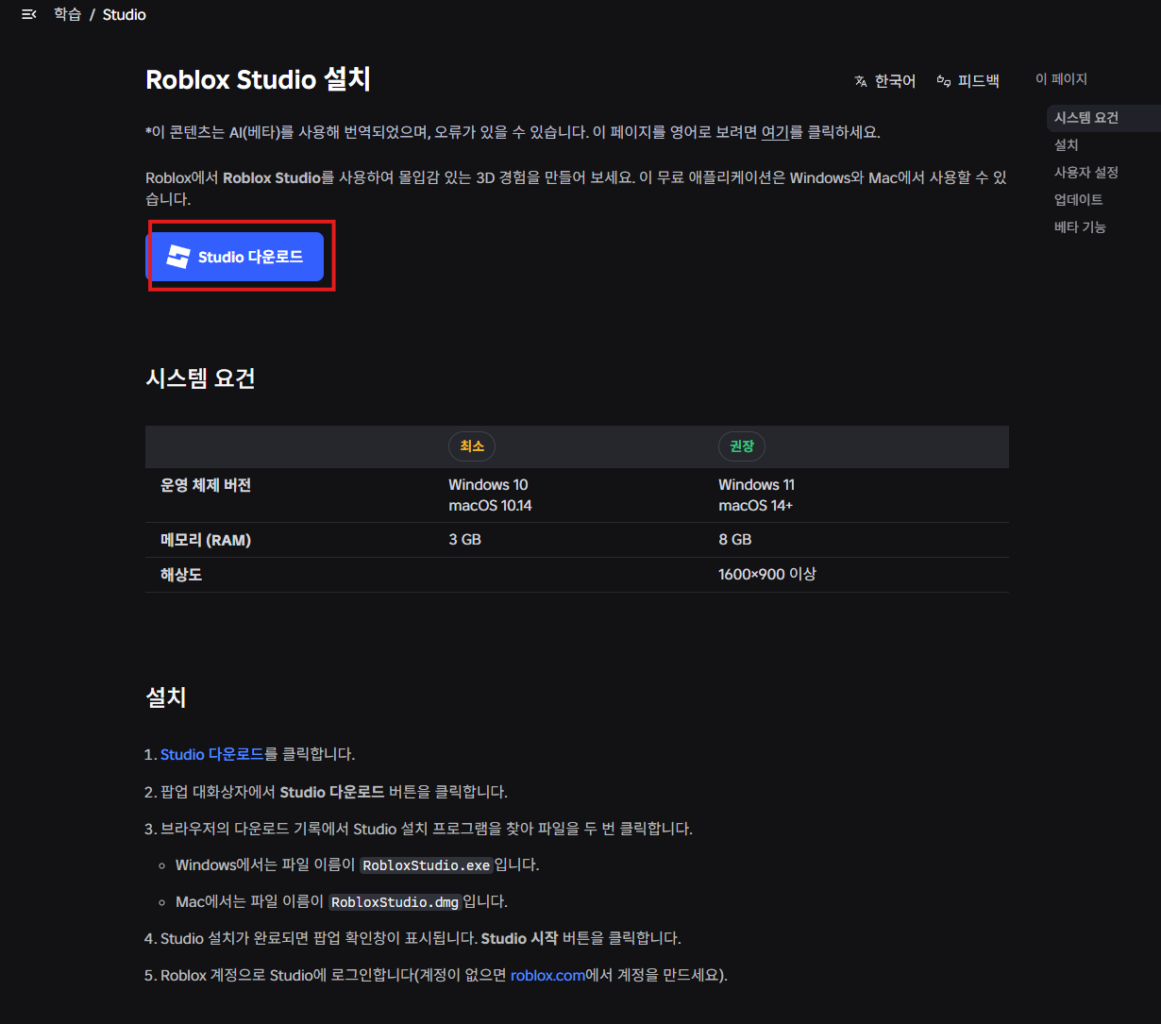Click the RobloxStudio.exe code text
Viewport: 1161px width, 1024px height.
pyautogui.click(x=426, y=865)
